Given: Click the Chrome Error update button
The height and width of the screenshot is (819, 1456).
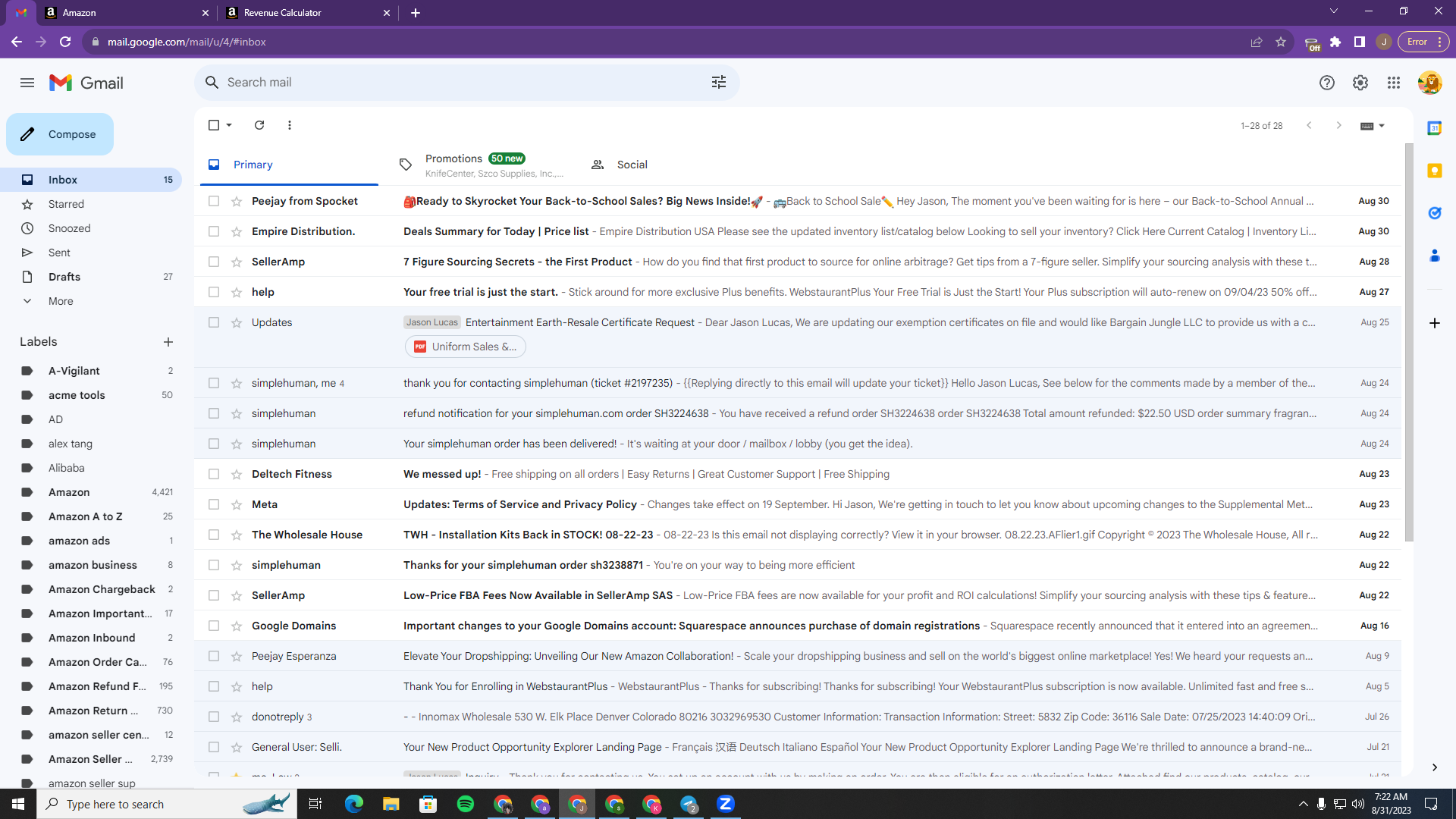Looking at the screenshot, I should tap(1423, 42).
